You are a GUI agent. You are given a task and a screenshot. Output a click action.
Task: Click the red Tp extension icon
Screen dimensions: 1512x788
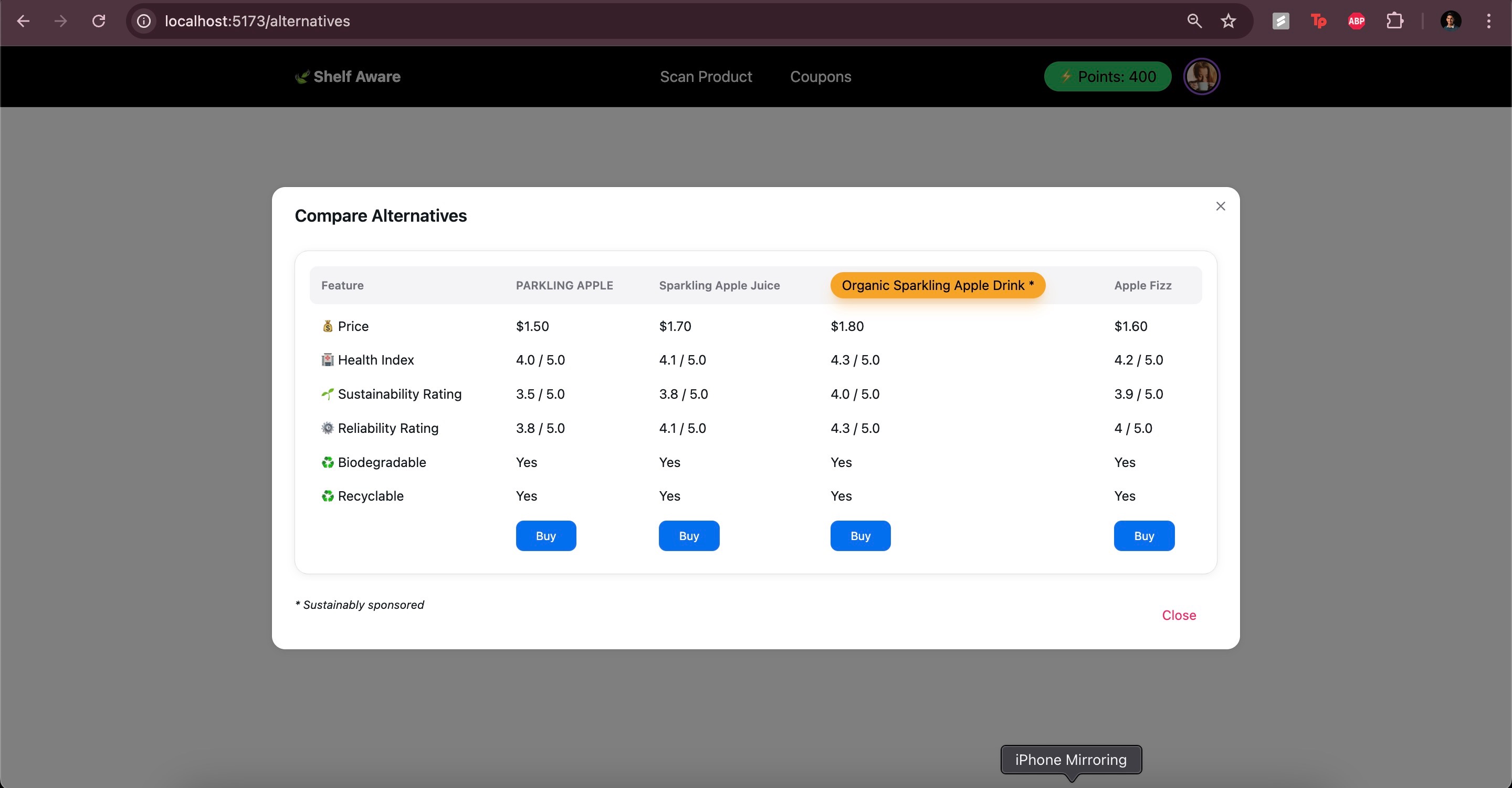[1318, 21]
